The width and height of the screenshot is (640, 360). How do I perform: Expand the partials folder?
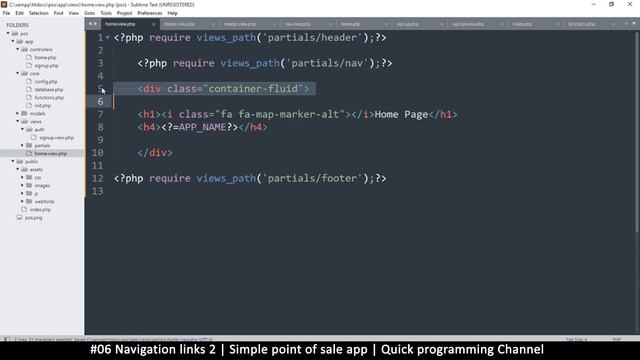click(22, 145)
